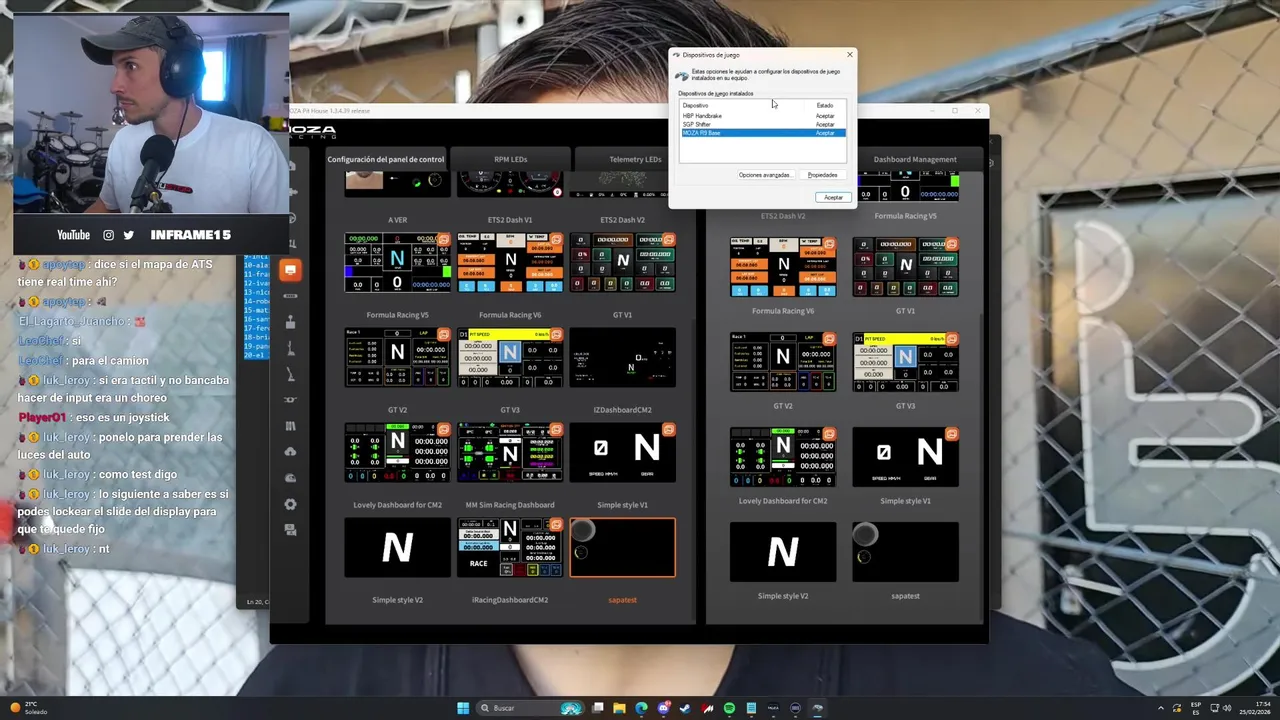The image size is (1280, 720).
Task: Click the orange corner icon on Lovely Dashboard for CM2, right panel
Action: point(829,434)
